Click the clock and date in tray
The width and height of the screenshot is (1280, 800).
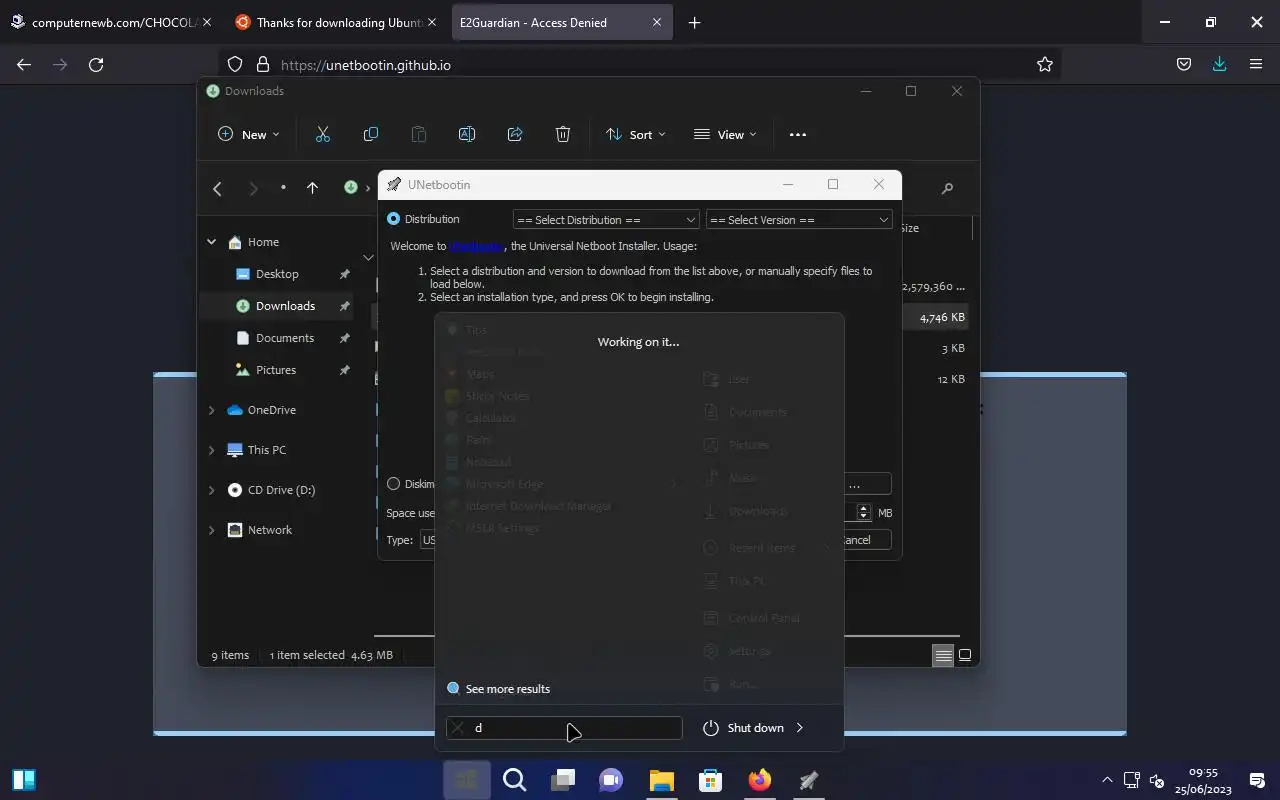tap(1203, 781)
